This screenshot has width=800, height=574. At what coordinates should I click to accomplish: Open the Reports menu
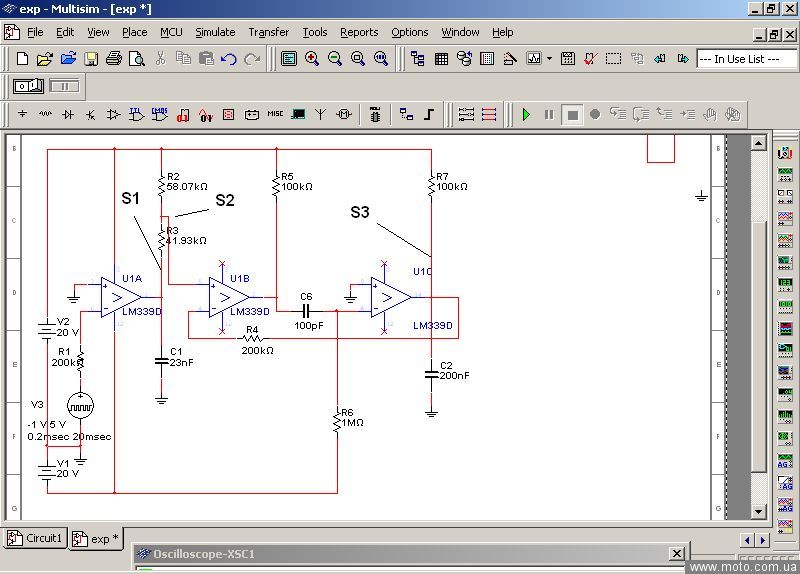point(359,32)
